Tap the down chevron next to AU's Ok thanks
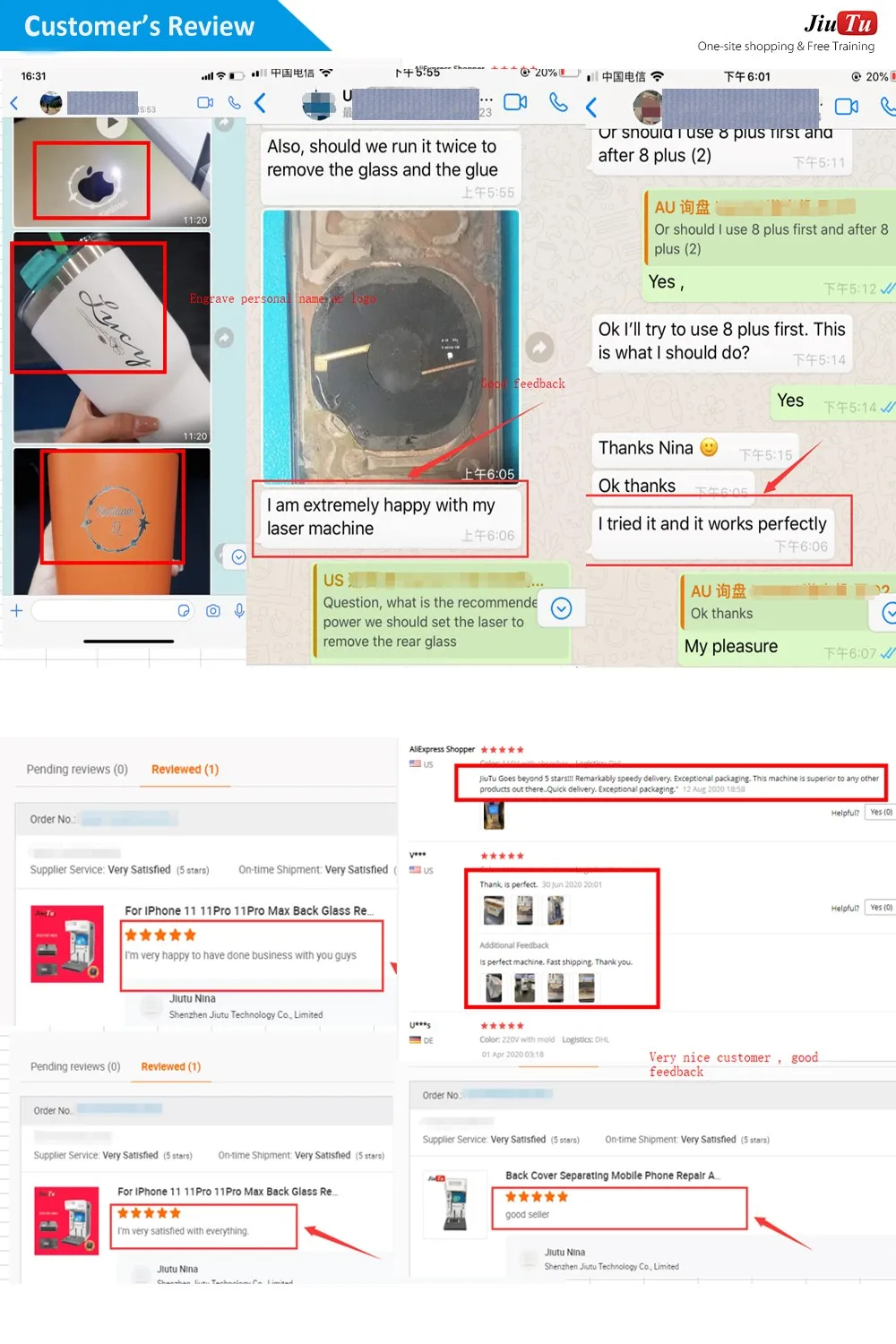The image size is (896, 1344). (x=889, y=613)
